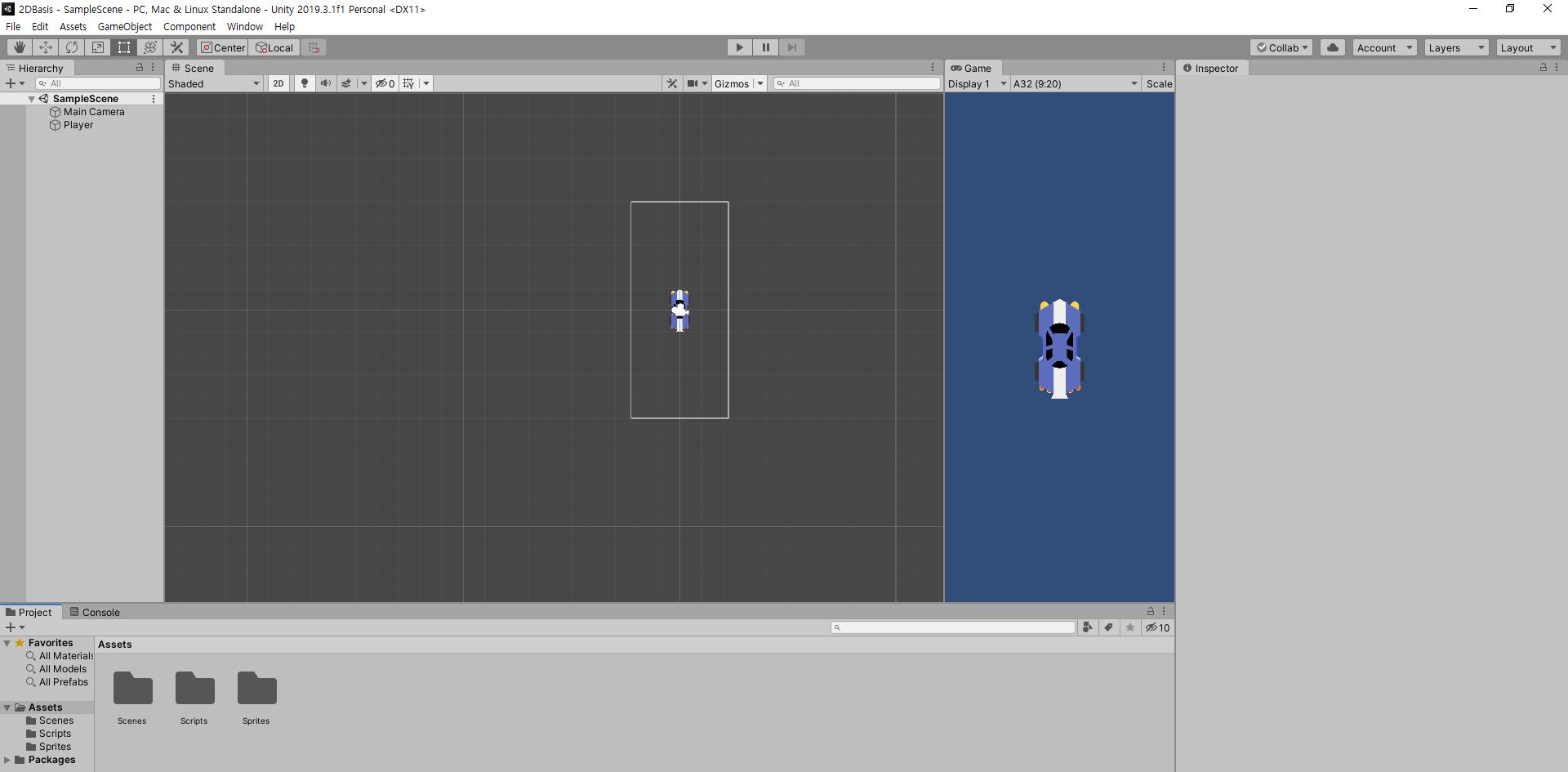This screenshot has width=1568, height=772.
Task: Search by Type filter icon
Action: coord(1087,627)
